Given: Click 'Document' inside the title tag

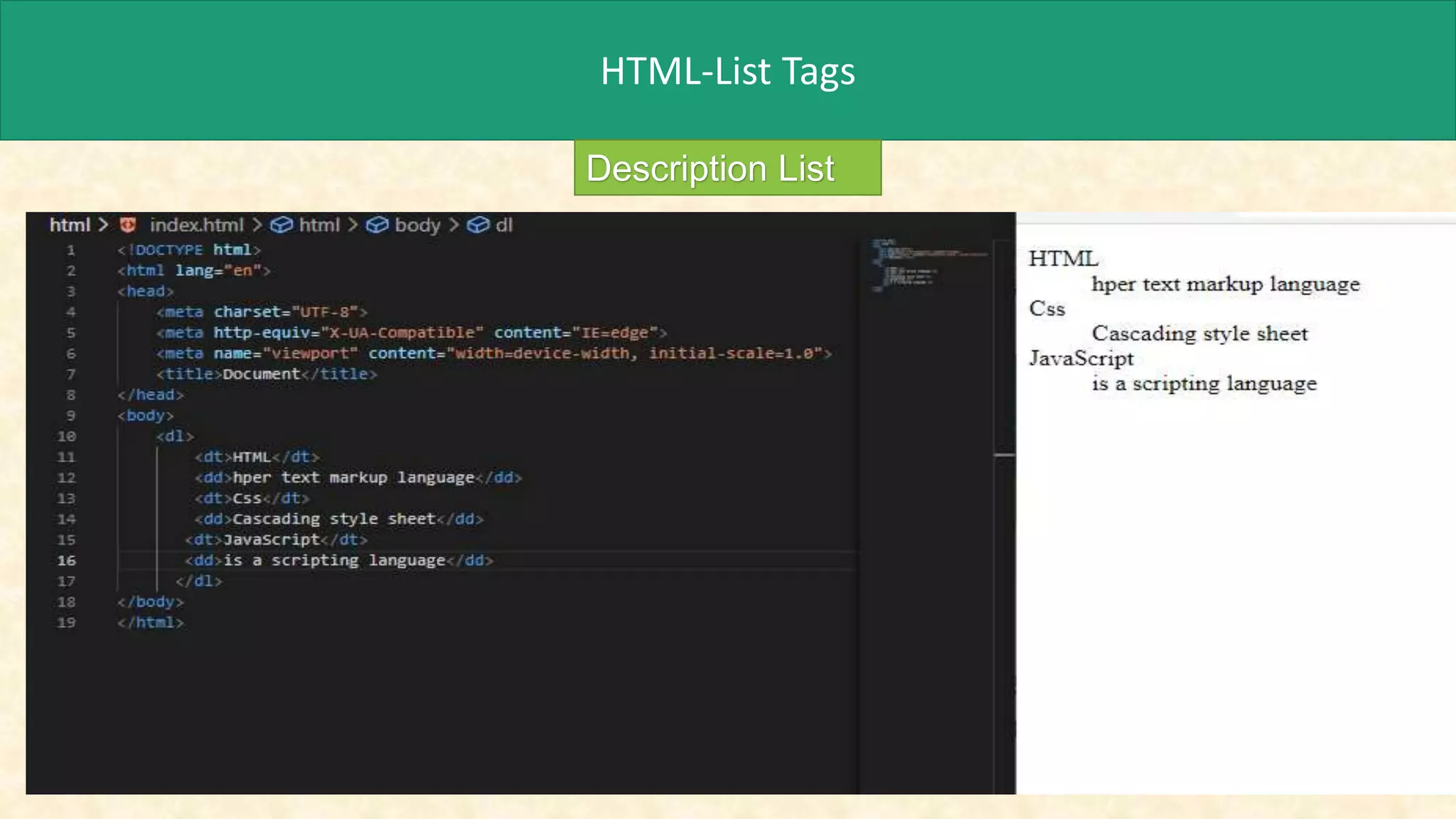Looking at the screenshot, I should coord(262,374).
